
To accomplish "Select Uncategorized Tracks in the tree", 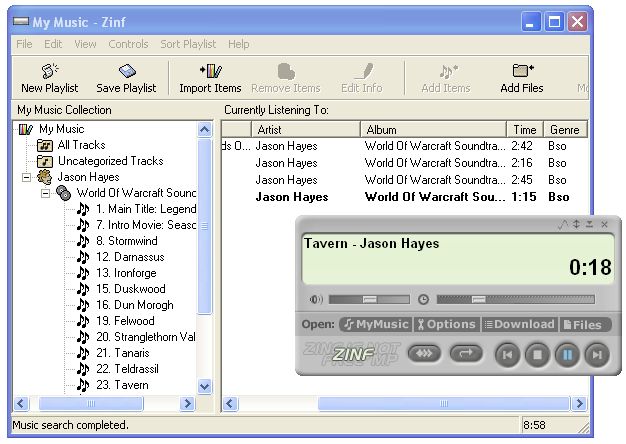I will point(111,161).
